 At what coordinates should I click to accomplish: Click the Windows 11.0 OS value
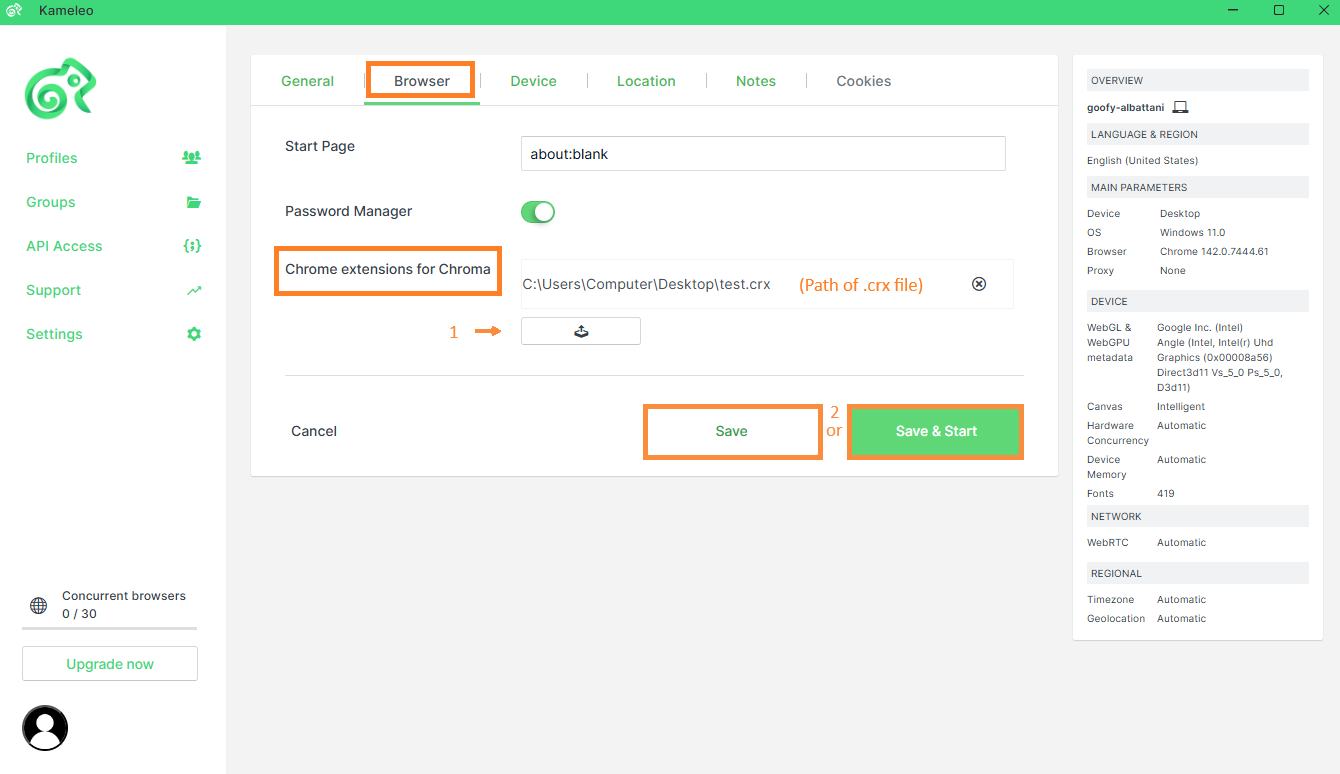pos(1192,233)
